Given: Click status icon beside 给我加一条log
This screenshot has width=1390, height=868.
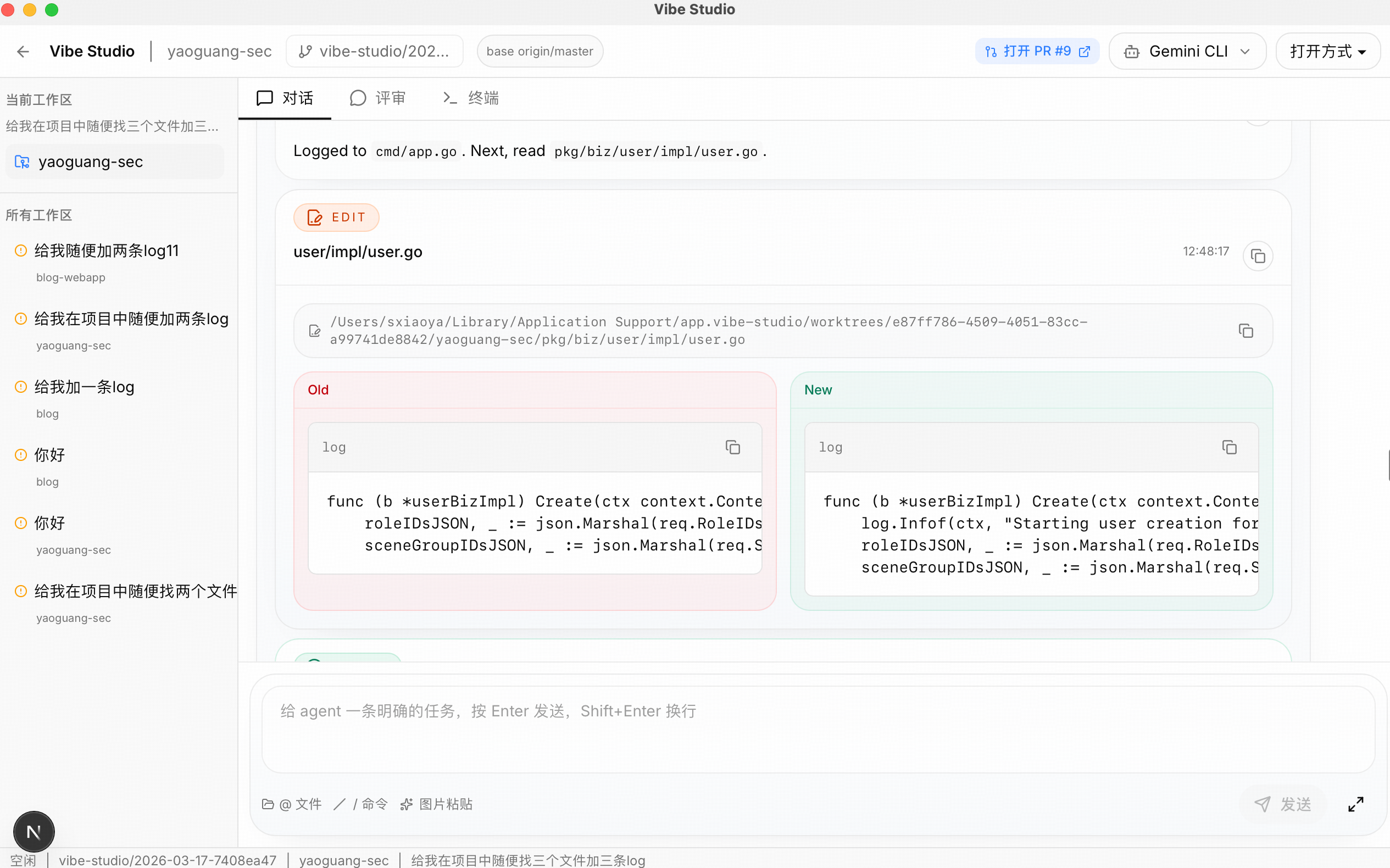Looking at the screenshot, I should click(x=21, y=387).
